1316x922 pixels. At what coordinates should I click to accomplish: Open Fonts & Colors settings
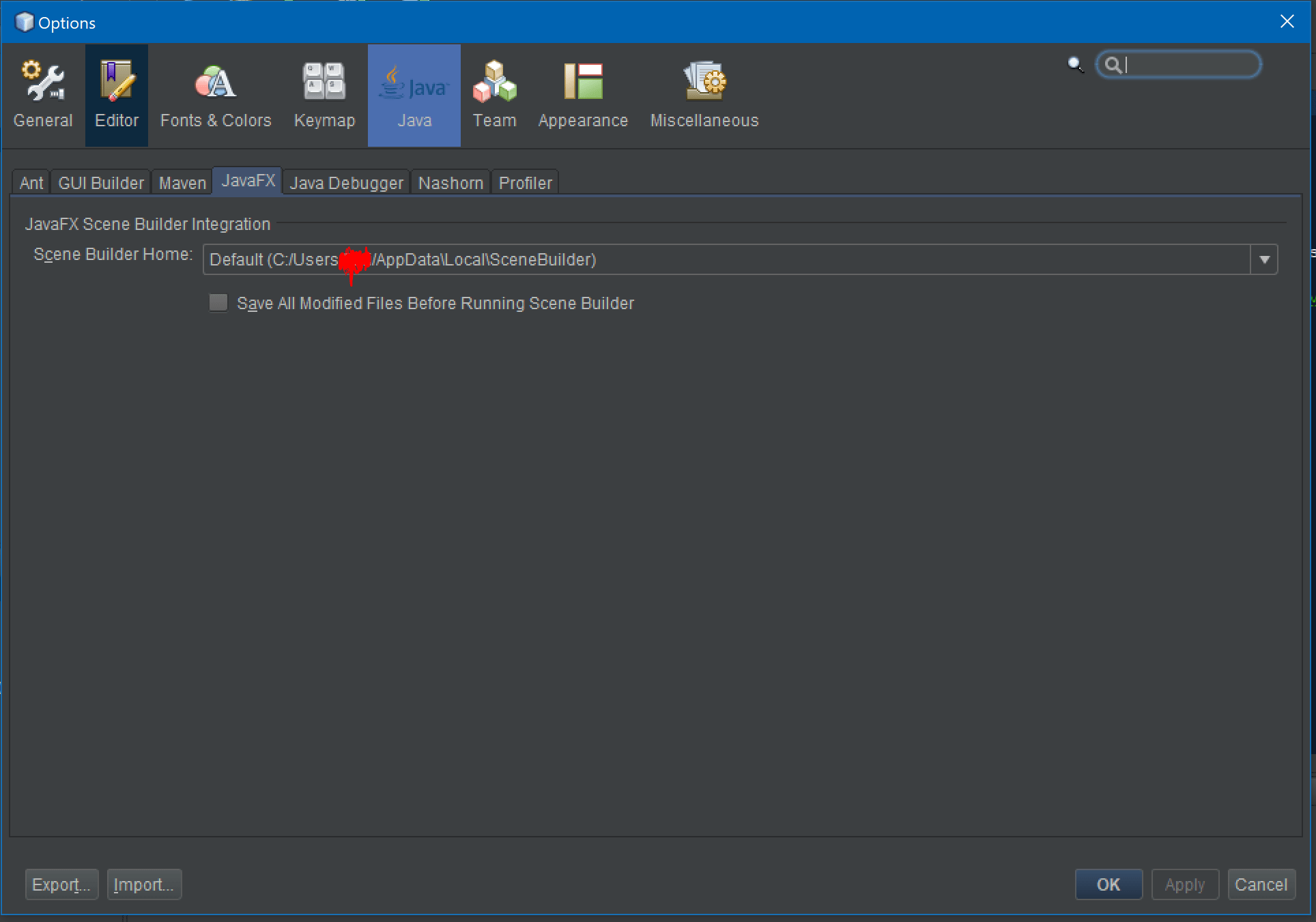pos(216,96)
